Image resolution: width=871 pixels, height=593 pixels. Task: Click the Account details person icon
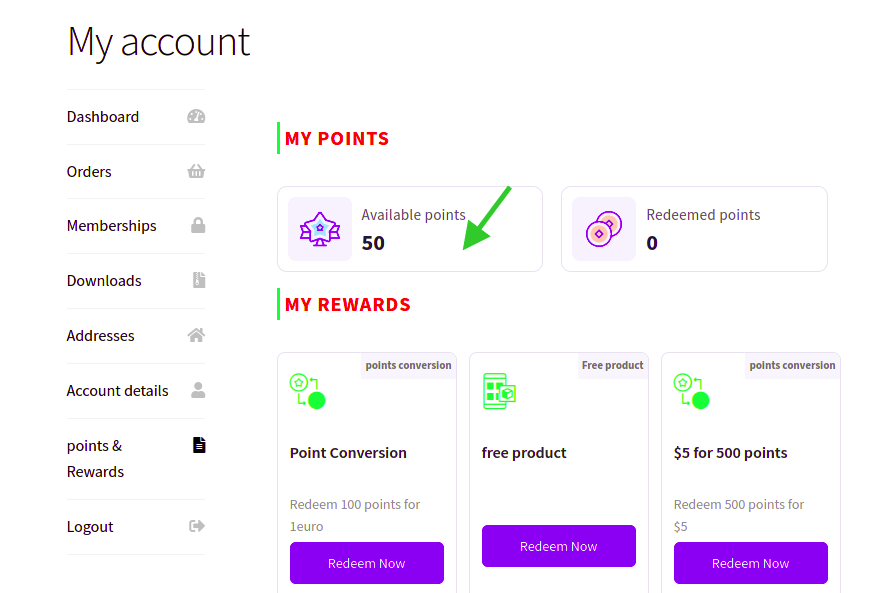(x=198, y=390)
